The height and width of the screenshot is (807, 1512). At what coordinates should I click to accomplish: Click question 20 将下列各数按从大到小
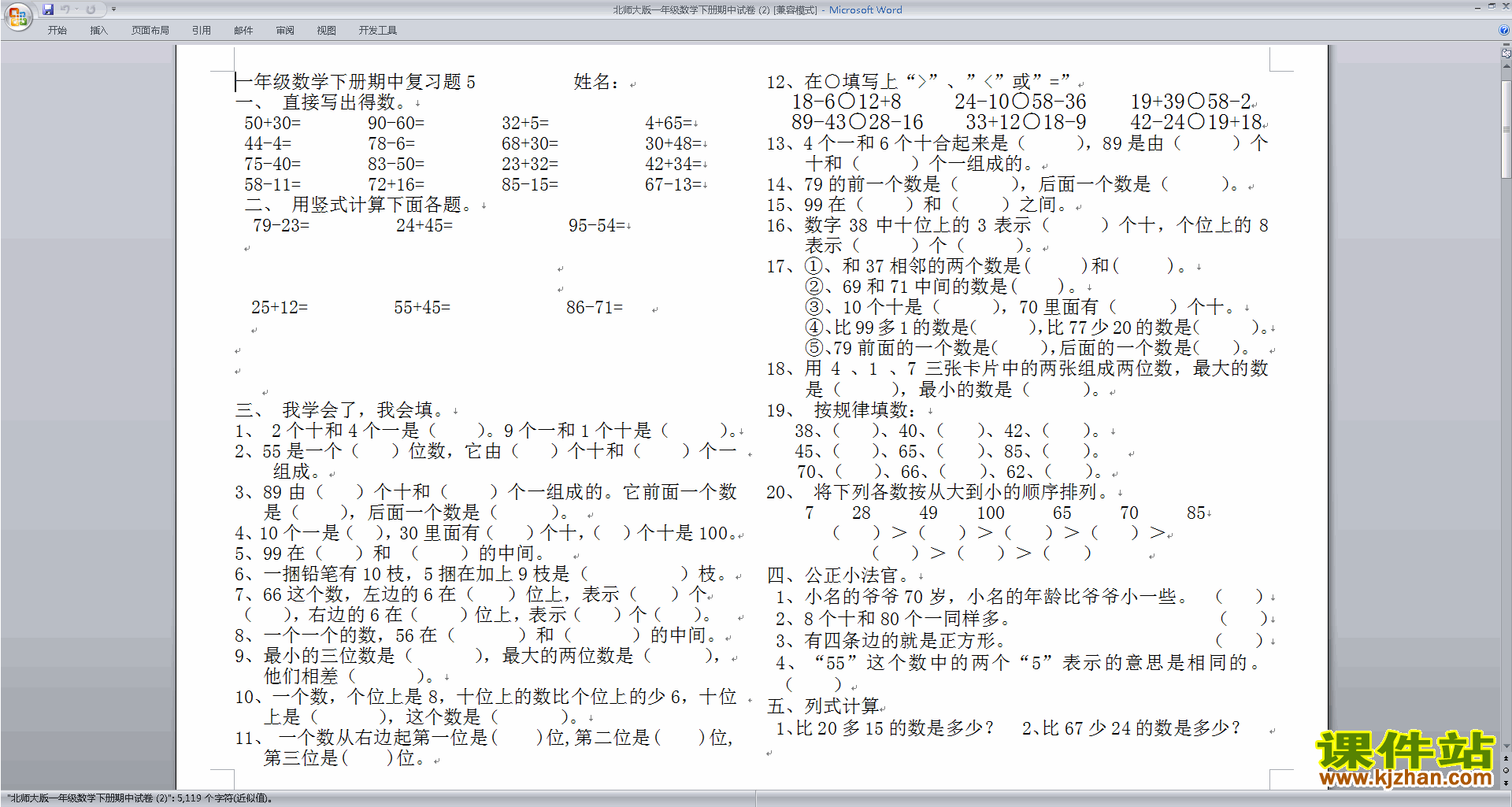(x=937, y=492)
